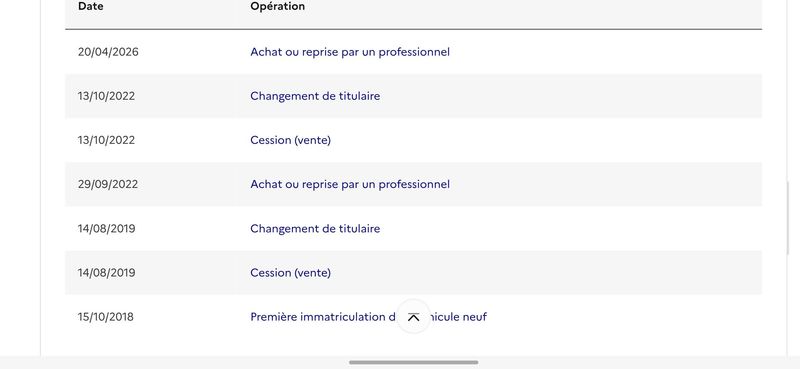Click the 13/10/2022 date beside Changement de titulaire
Screen dimensions: 800x369
coord(107,96)
